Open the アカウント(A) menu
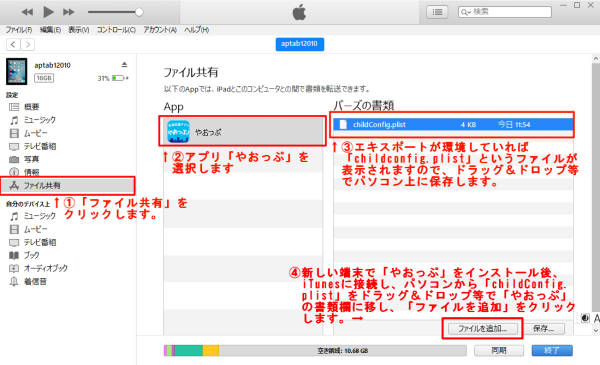 (x=160, y=30)
